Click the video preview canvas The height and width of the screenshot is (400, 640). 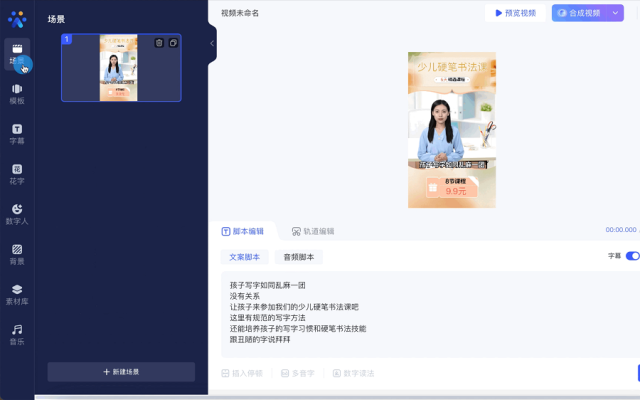point(452,130)
